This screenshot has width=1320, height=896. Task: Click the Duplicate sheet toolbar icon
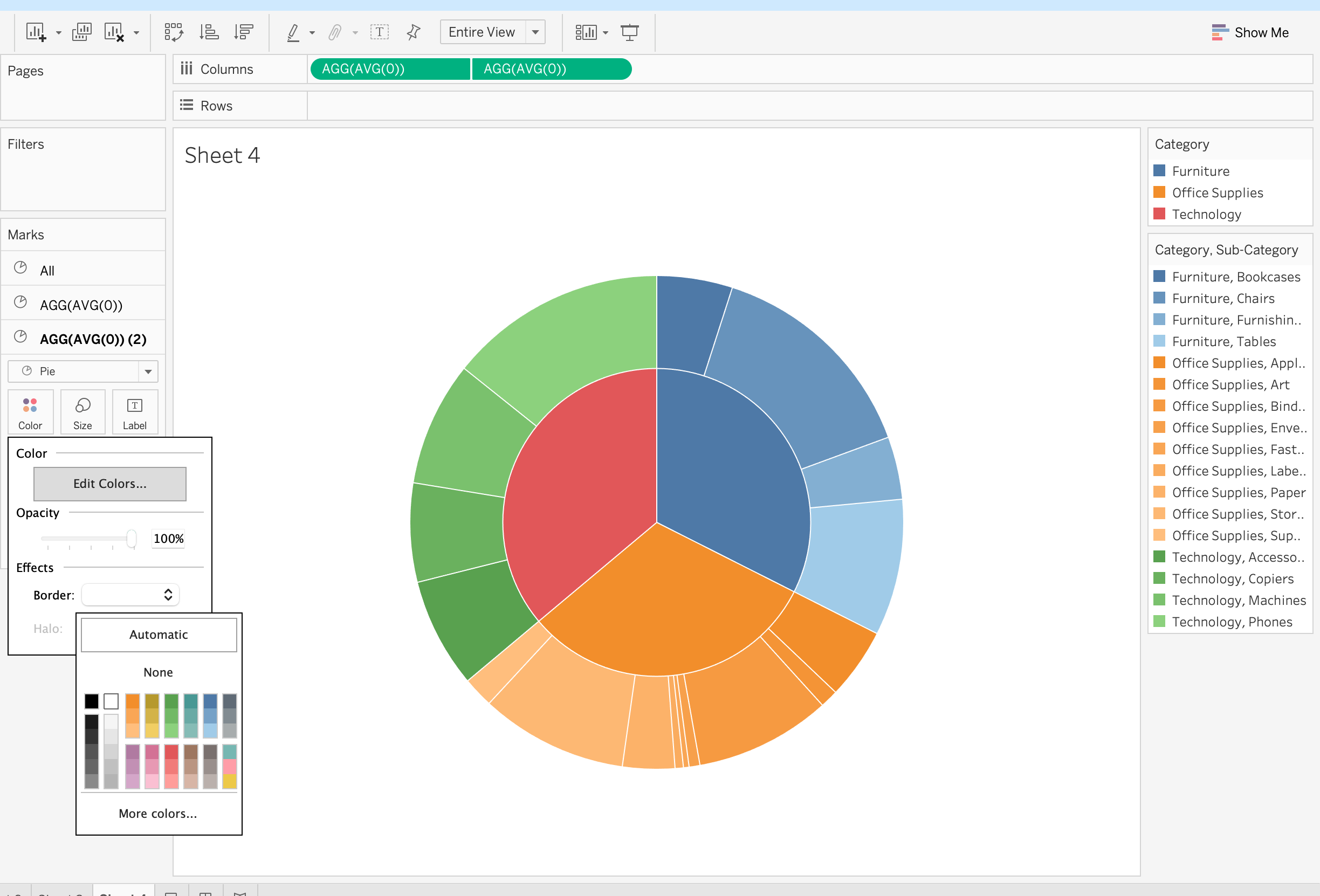[82, 32]
